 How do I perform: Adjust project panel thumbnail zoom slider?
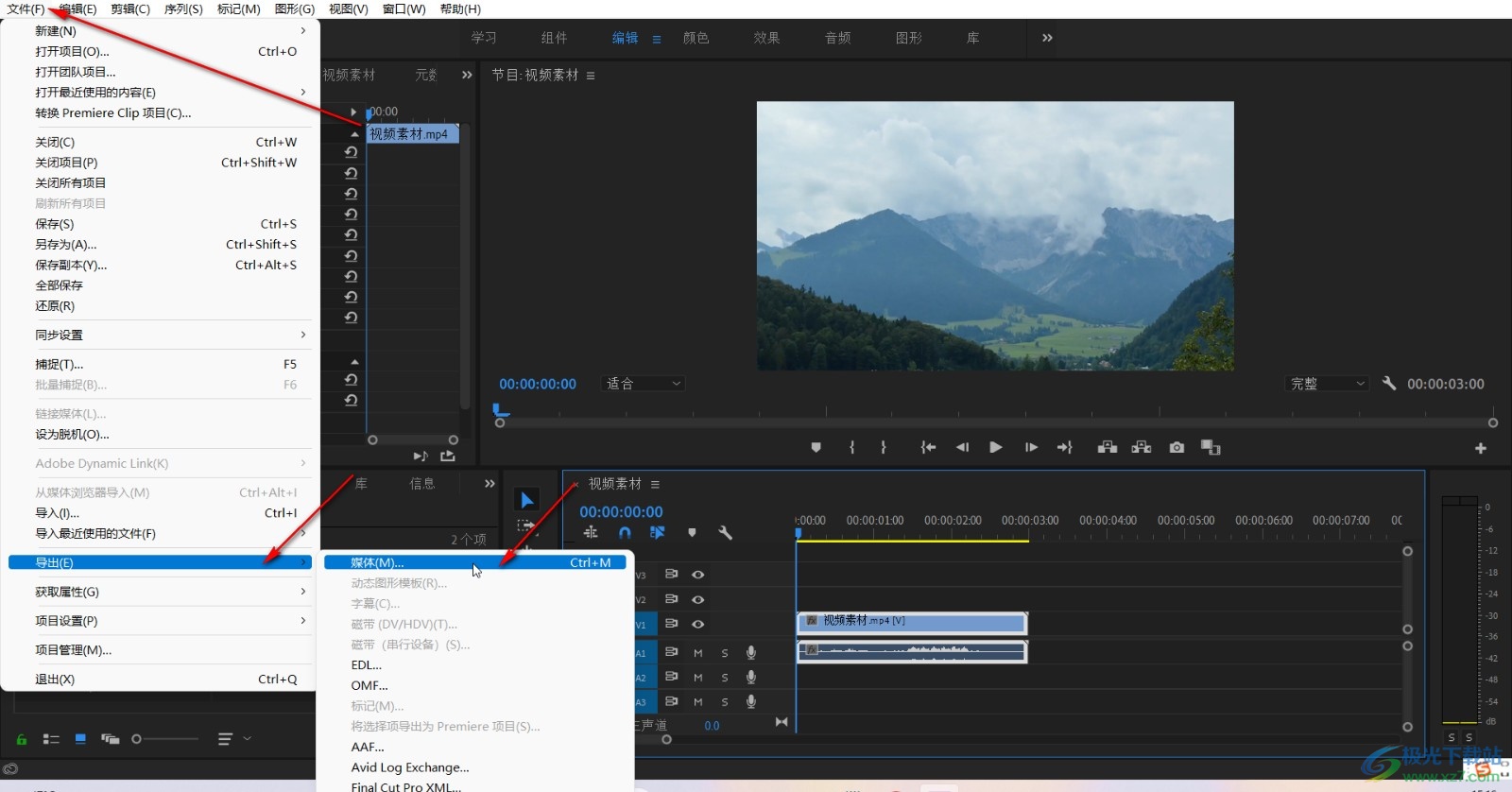point(166,739)
